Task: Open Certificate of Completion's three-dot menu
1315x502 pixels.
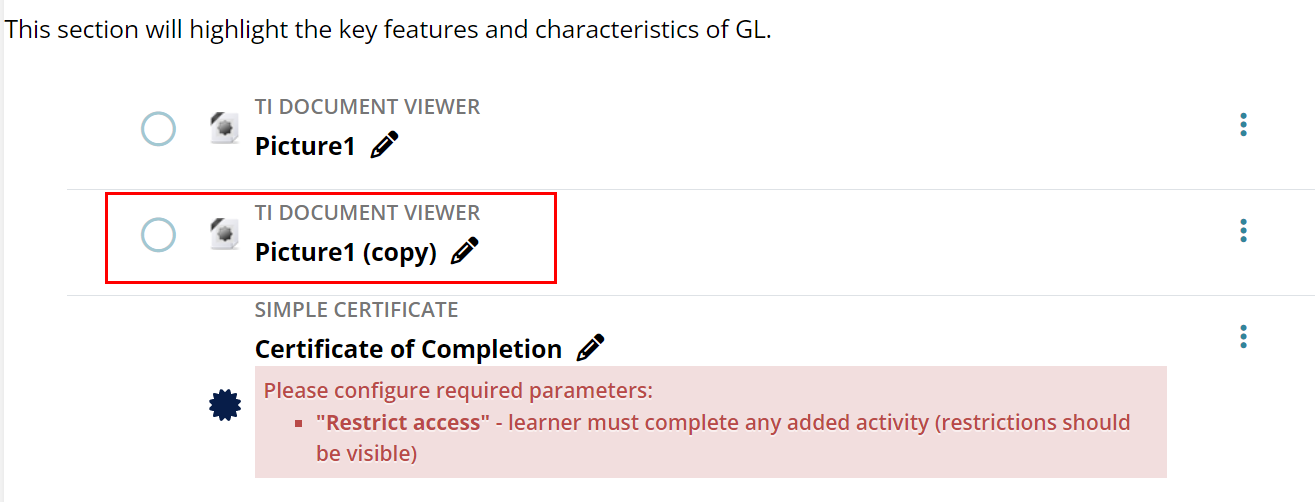Action: (x=1243, y=336)
